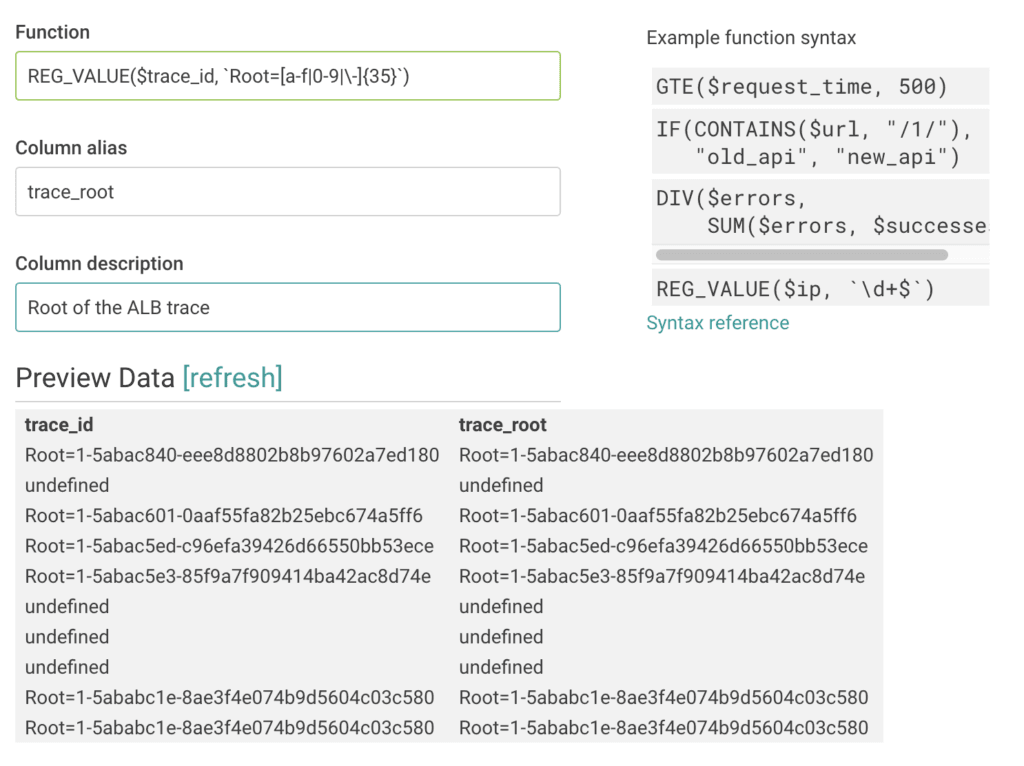Click the 5abac5e3 value in trace_root column

pyautogui.click(x=661, y=576)
